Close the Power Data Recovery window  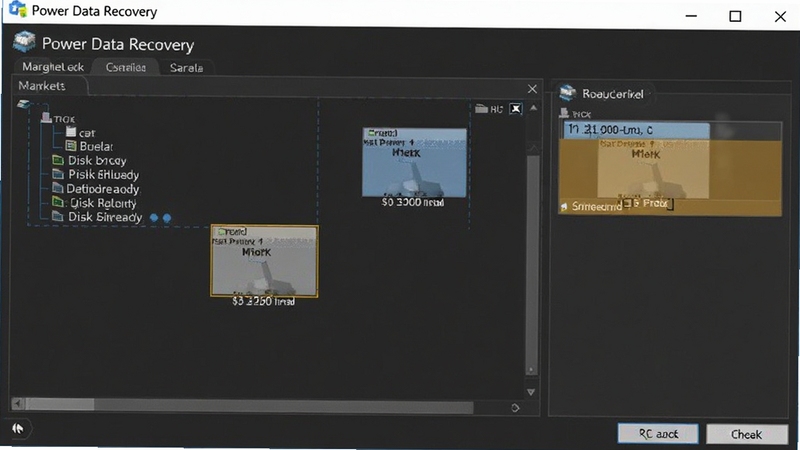pyautogui.click(x=780, y=16)
